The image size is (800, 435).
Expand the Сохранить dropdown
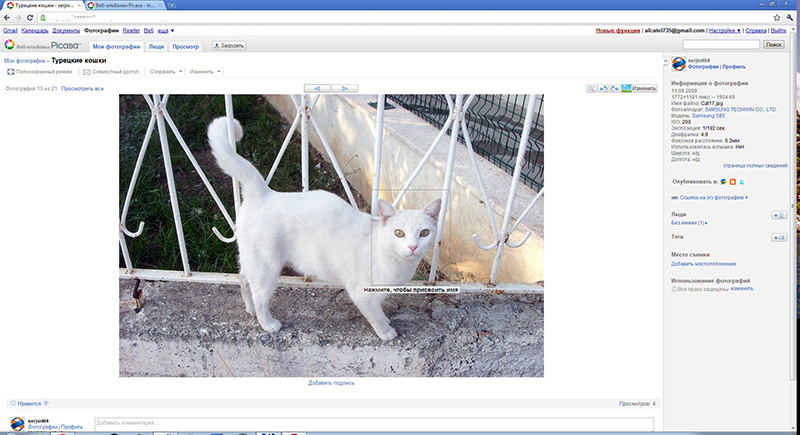pyautogui.click(x=166, y=72)
